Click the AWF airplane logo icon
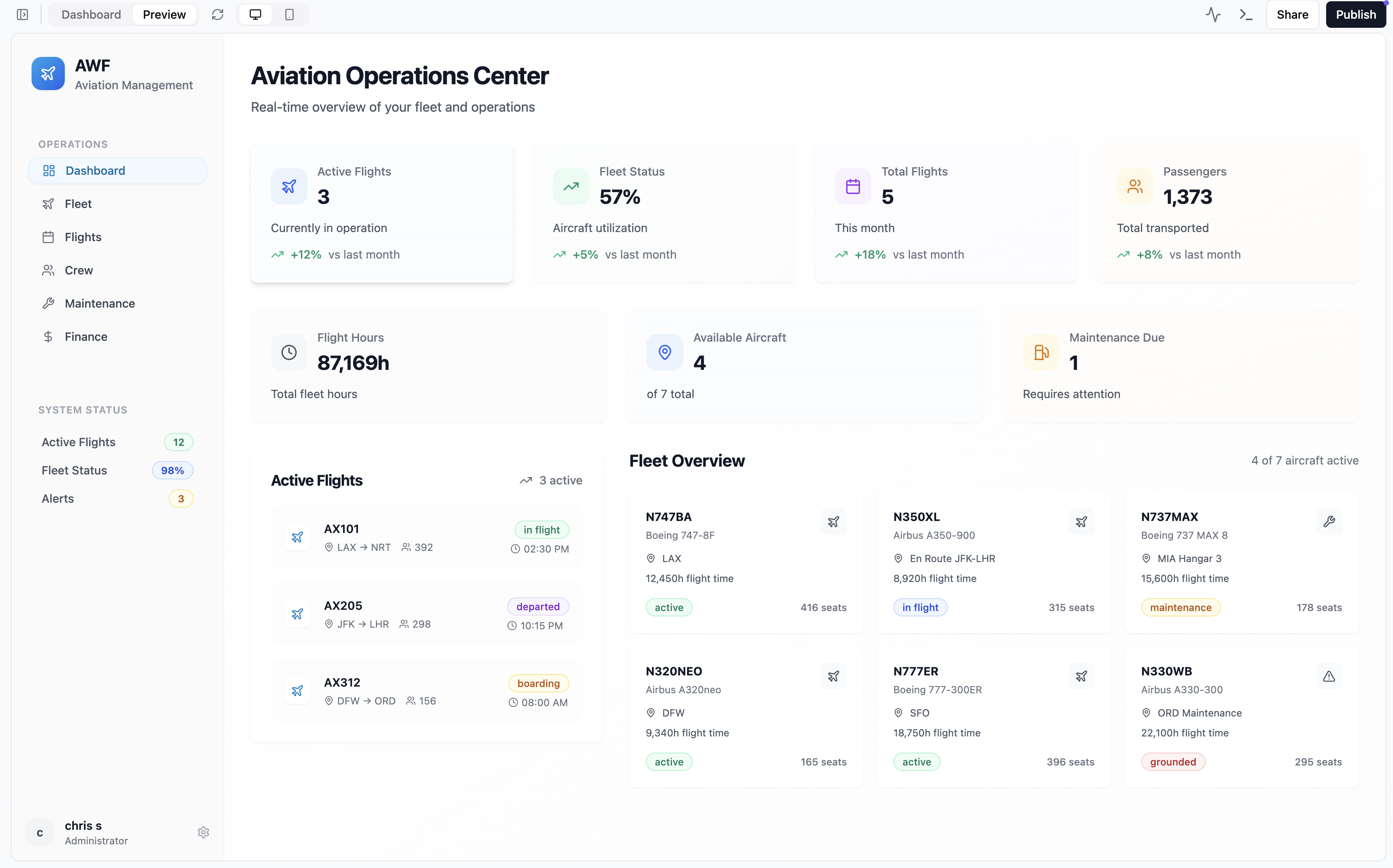 click(x=48, y=73)
